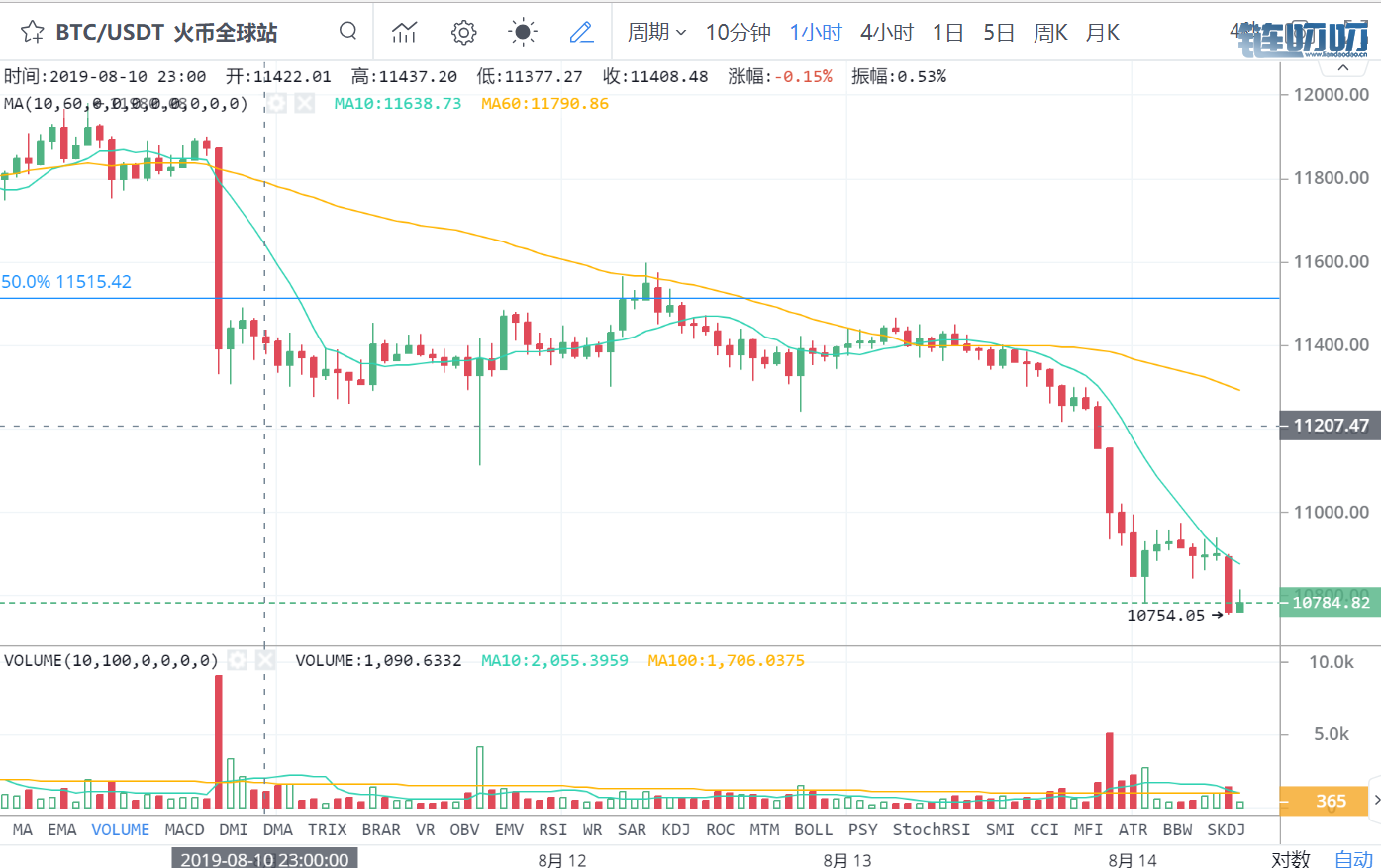Toggle 对数 logarithmic scale
Image resolution: width=1381 pixels, height=868 pixels.
(1291, 858)
